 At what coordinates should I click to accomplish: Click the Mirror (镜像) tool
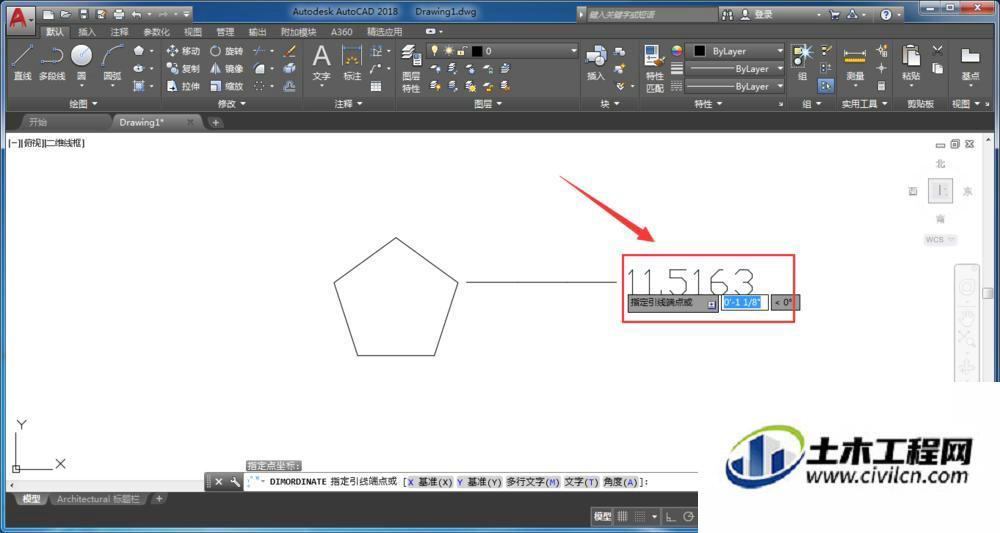tap(226, 68)
